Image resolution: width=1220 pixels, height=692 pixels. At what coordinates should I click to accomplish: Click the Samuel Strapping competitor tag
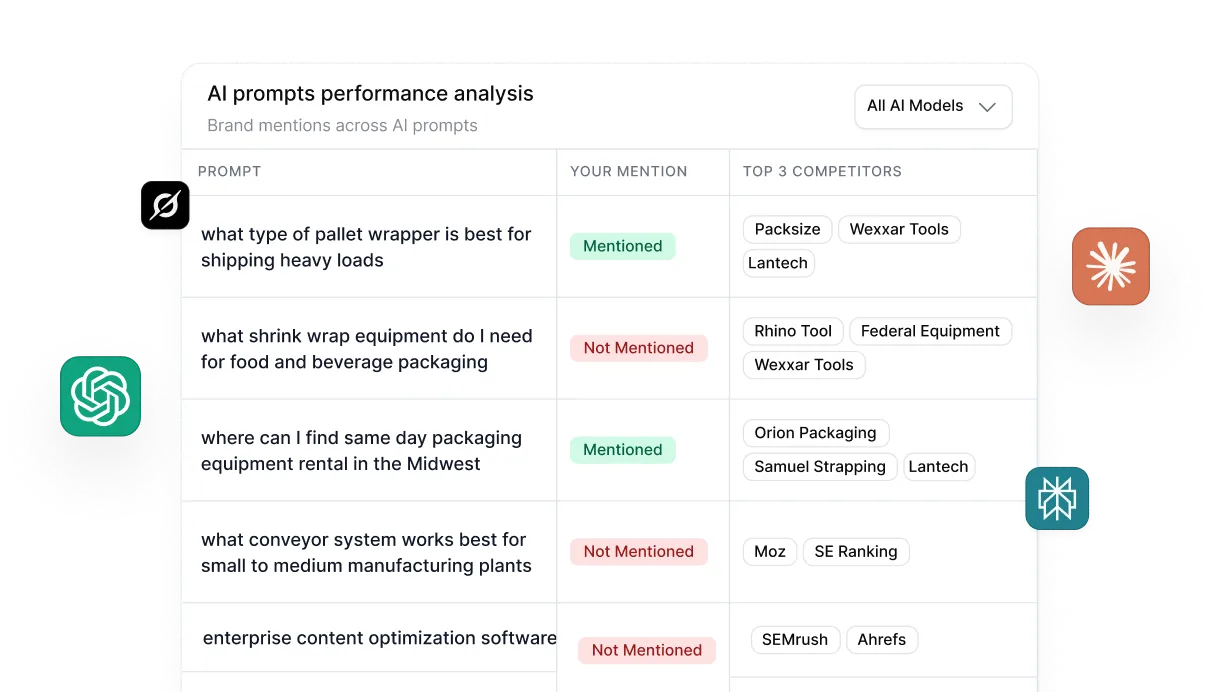pos(820,467)
